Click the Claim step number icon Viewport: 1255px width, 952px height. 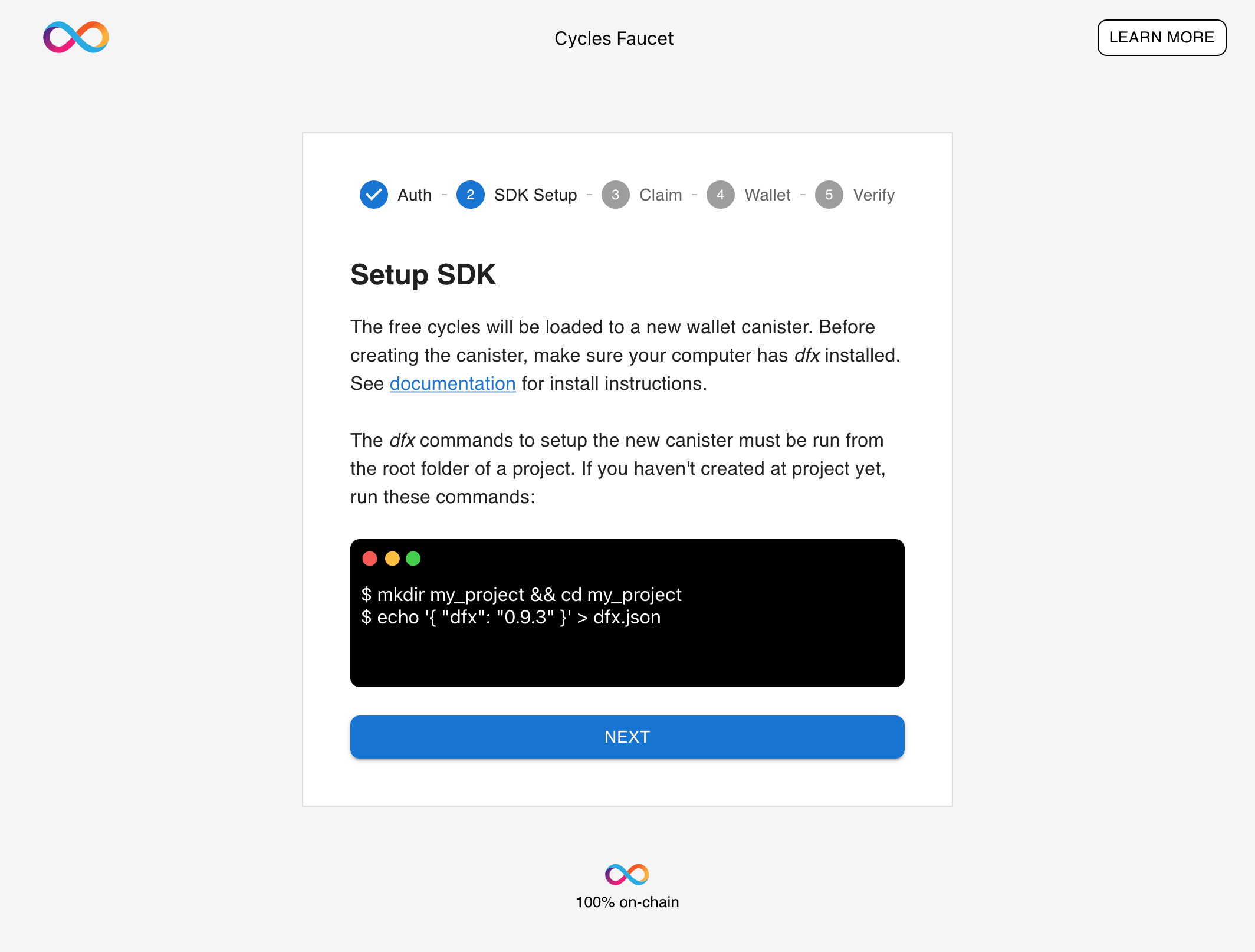click(x=614, y=195)
